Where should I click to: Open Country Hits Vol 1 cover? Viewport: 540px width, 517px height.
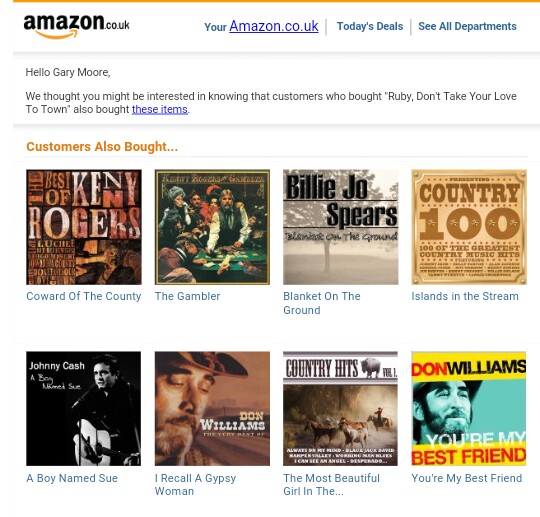tap(340, 409)
